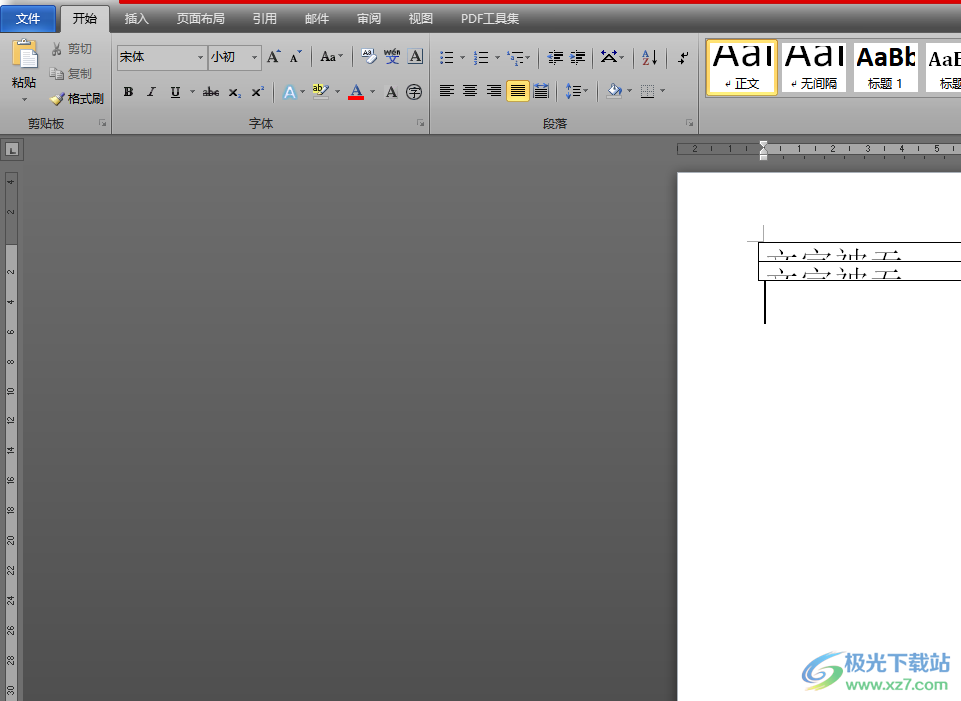Image resolution: width=961 pixels, height=701 pixels.
Task: Apply the red font color (A) swatch
Action: [x=356, y=92]
